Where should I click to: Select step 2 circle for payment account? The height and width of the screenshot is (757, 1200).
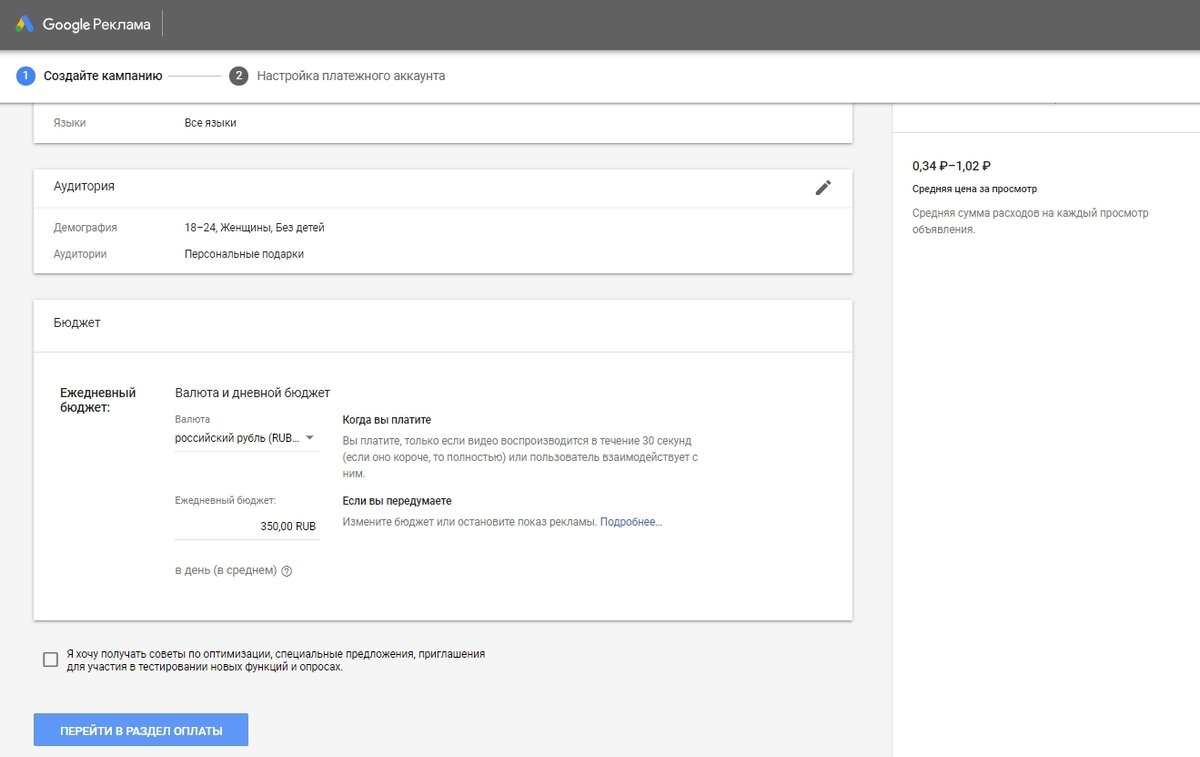[238, 76]
